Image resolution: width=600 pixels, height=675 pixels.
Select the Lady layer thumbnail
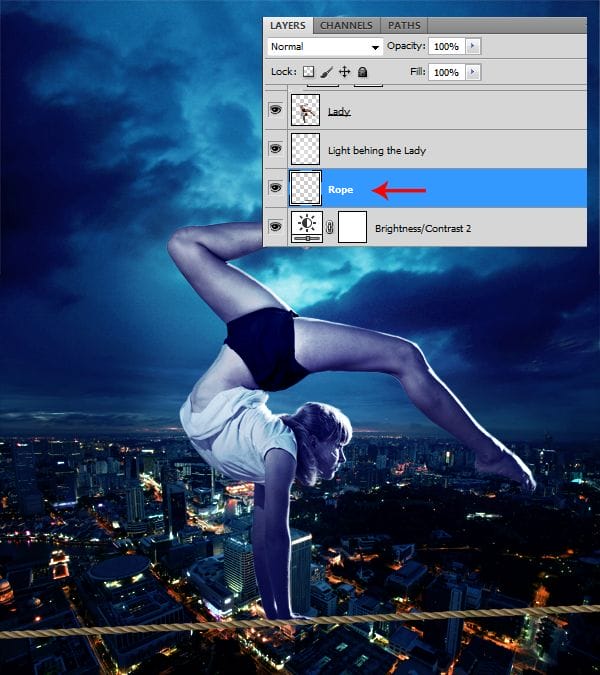[306, 110]
